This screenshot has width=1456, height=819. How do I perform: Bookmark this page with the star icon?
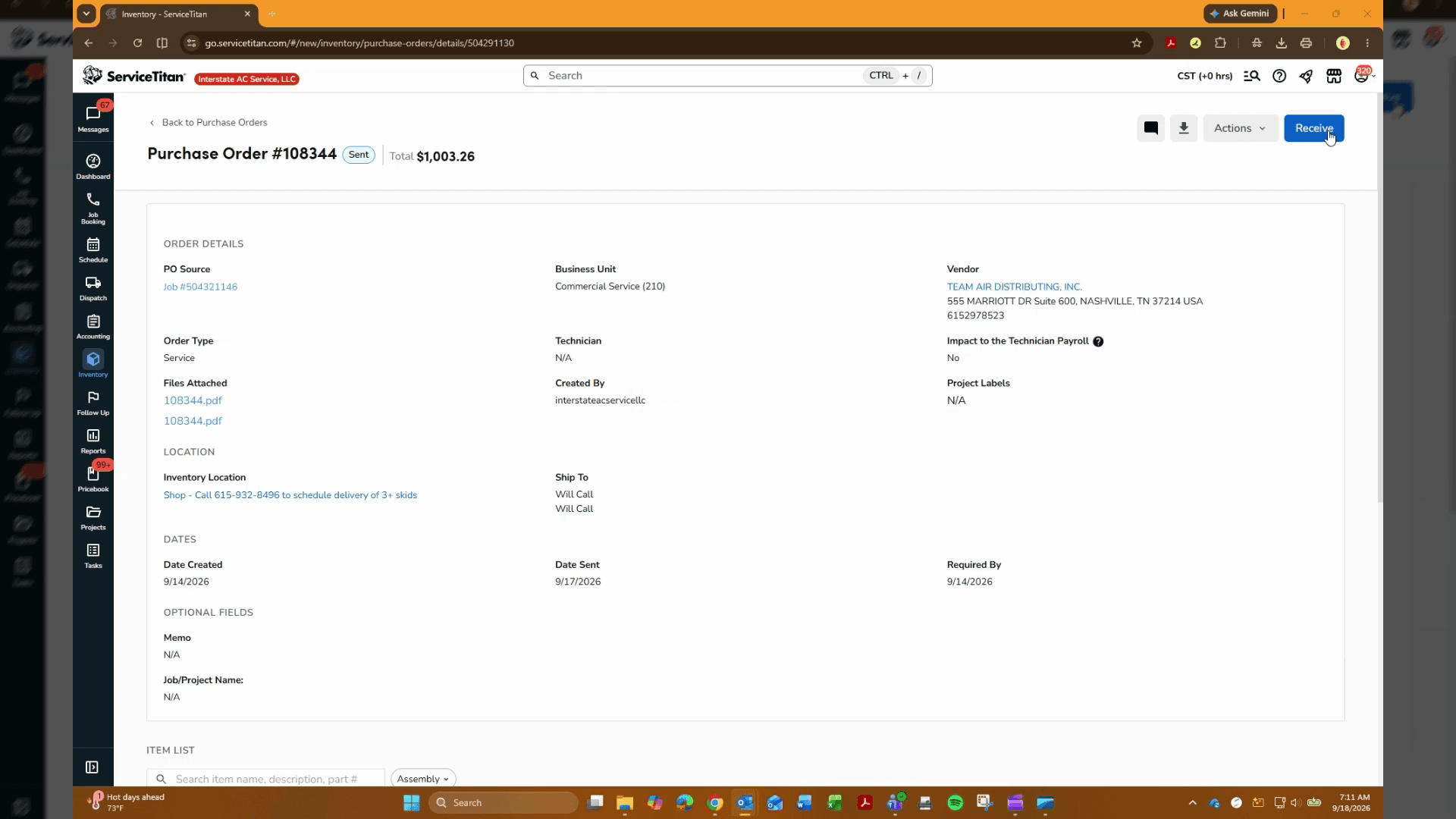pos(1137,43)
